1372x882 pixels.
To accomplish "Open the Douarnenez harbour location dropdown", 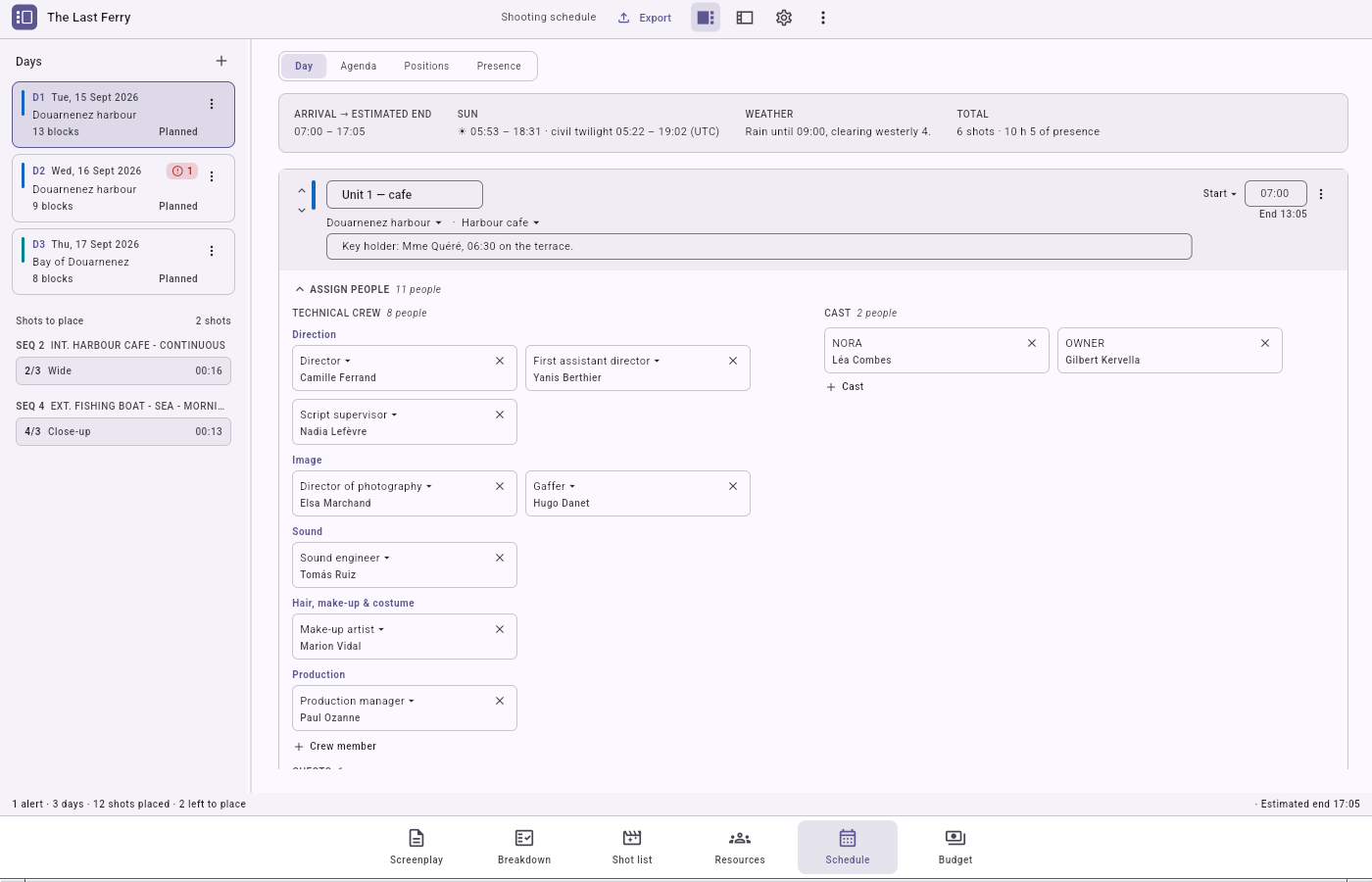I will click(384, 222).
